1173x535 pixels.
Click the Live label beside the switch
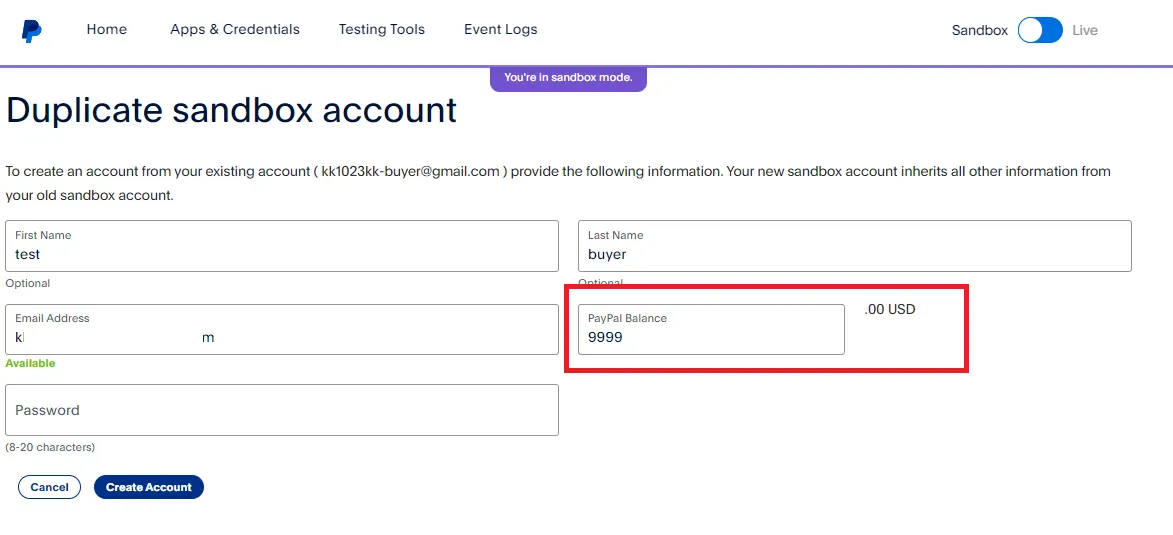pyautogui.click(x=1085, y=31)
